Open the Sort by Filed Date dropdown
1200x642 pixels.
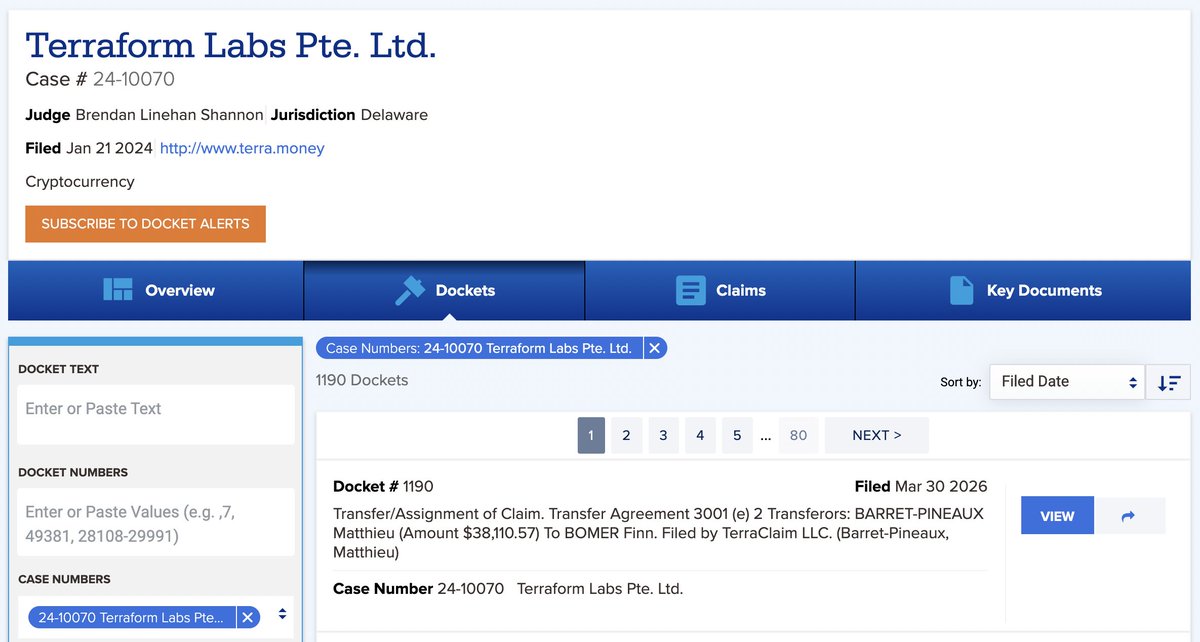[1067, 382]
